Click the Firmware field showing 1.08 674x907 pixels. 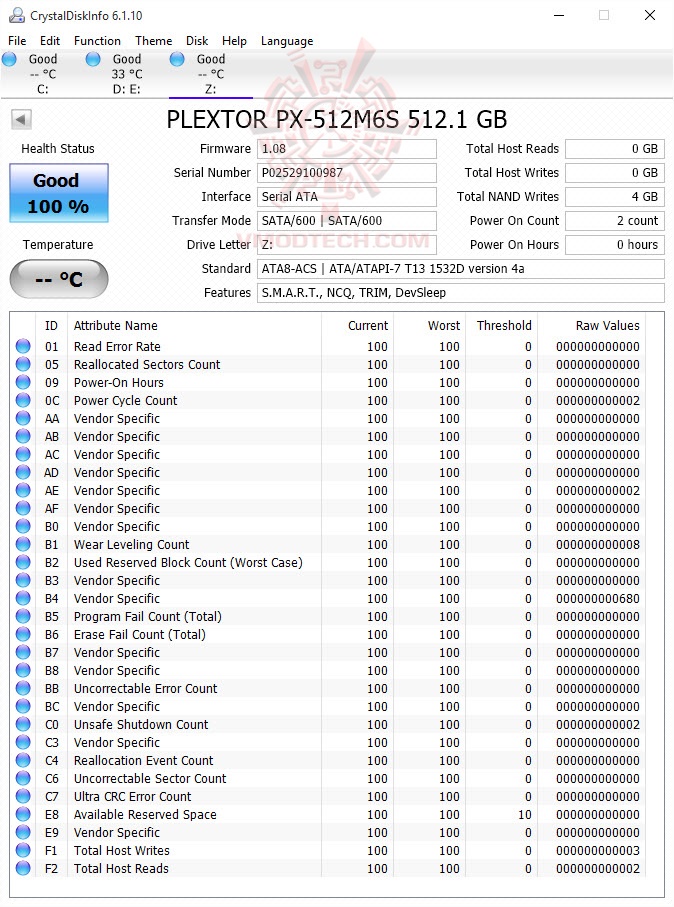[x=347, y=149]
